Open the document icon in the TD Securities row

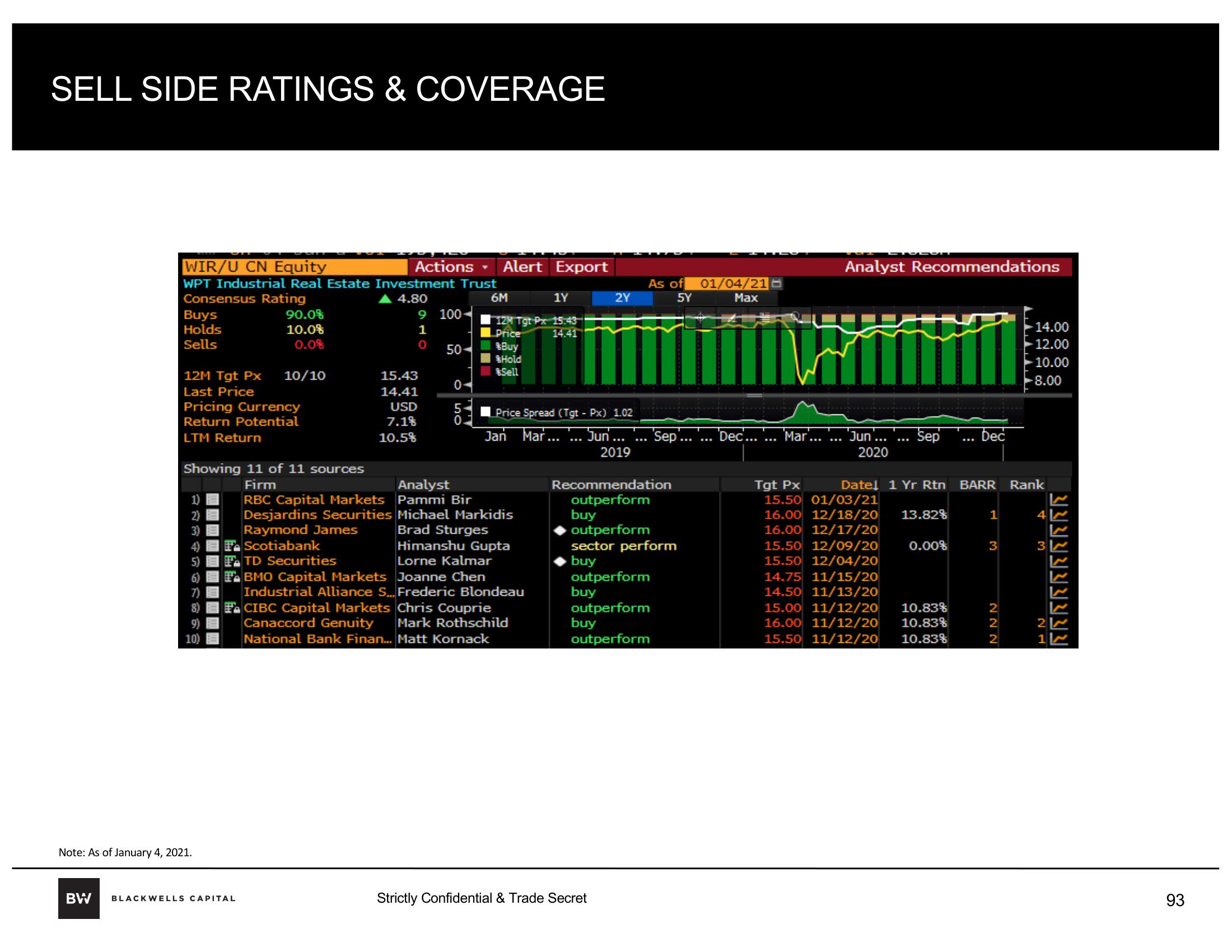[x=212, y=561]
